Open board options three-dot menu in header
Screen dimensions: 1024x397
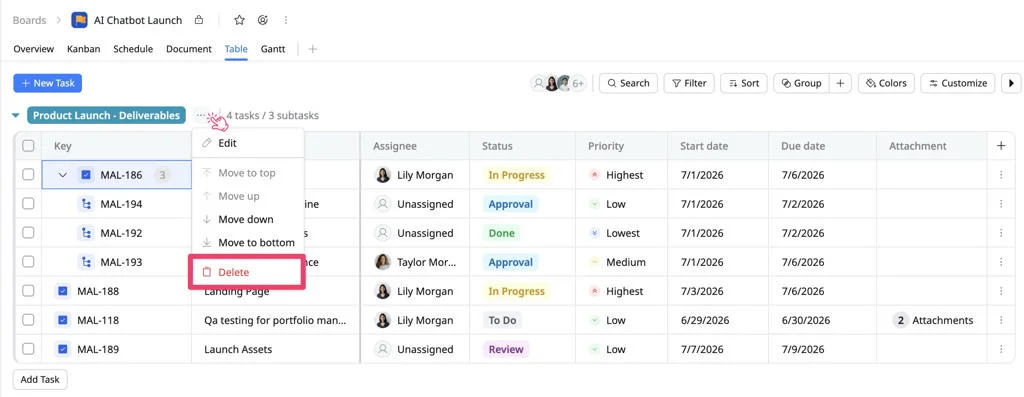(285, 20)
